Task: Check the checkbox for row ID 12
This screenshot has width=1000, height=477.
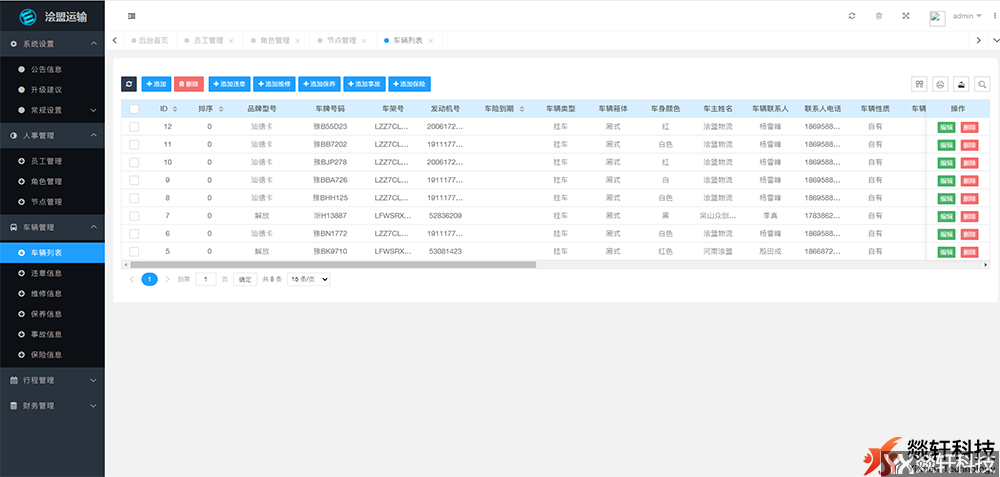Action: pos(134,127)
